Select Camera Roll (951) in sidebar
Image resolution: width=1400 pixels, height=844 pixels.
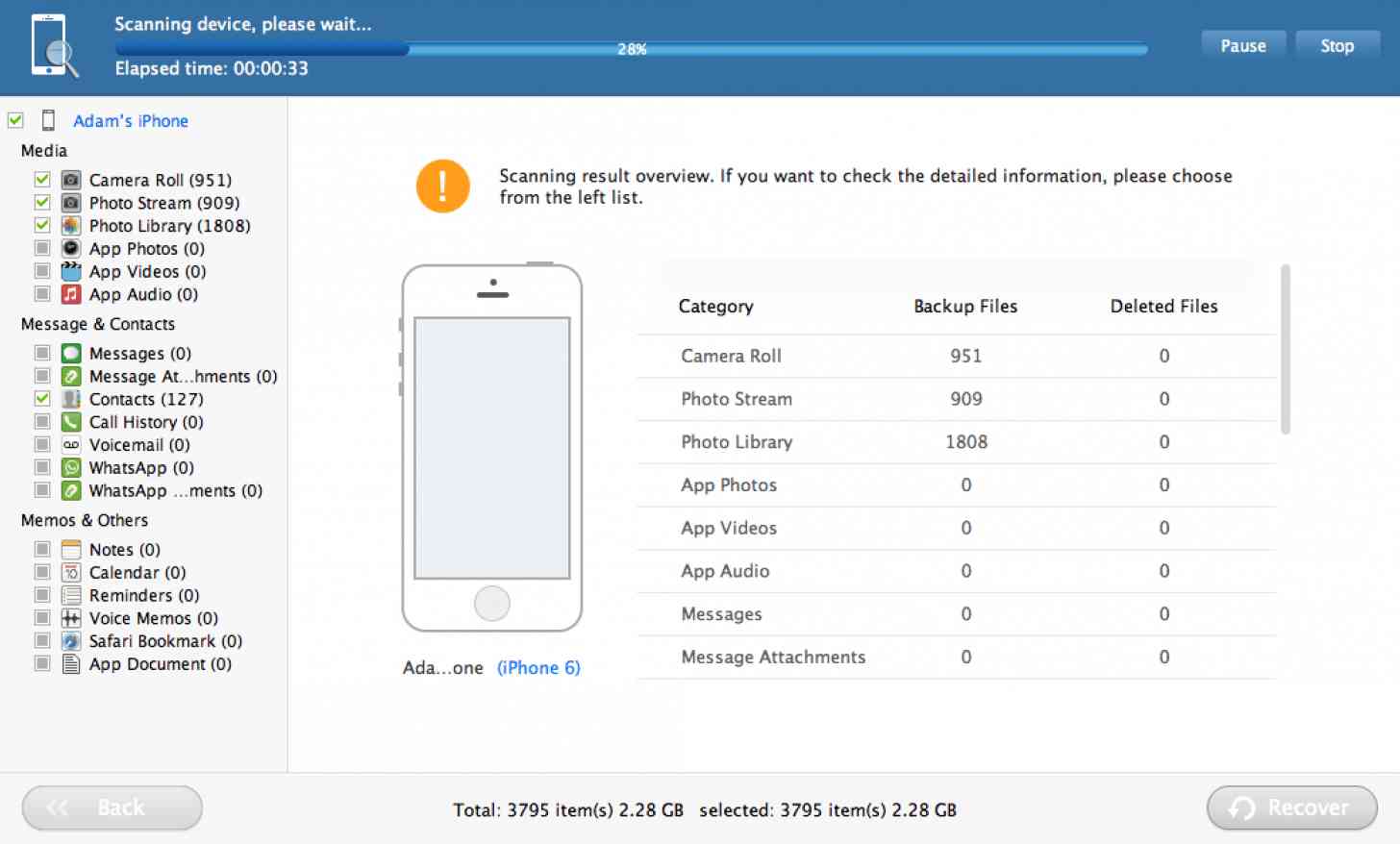pyautogui.click(x=161, y=180)
